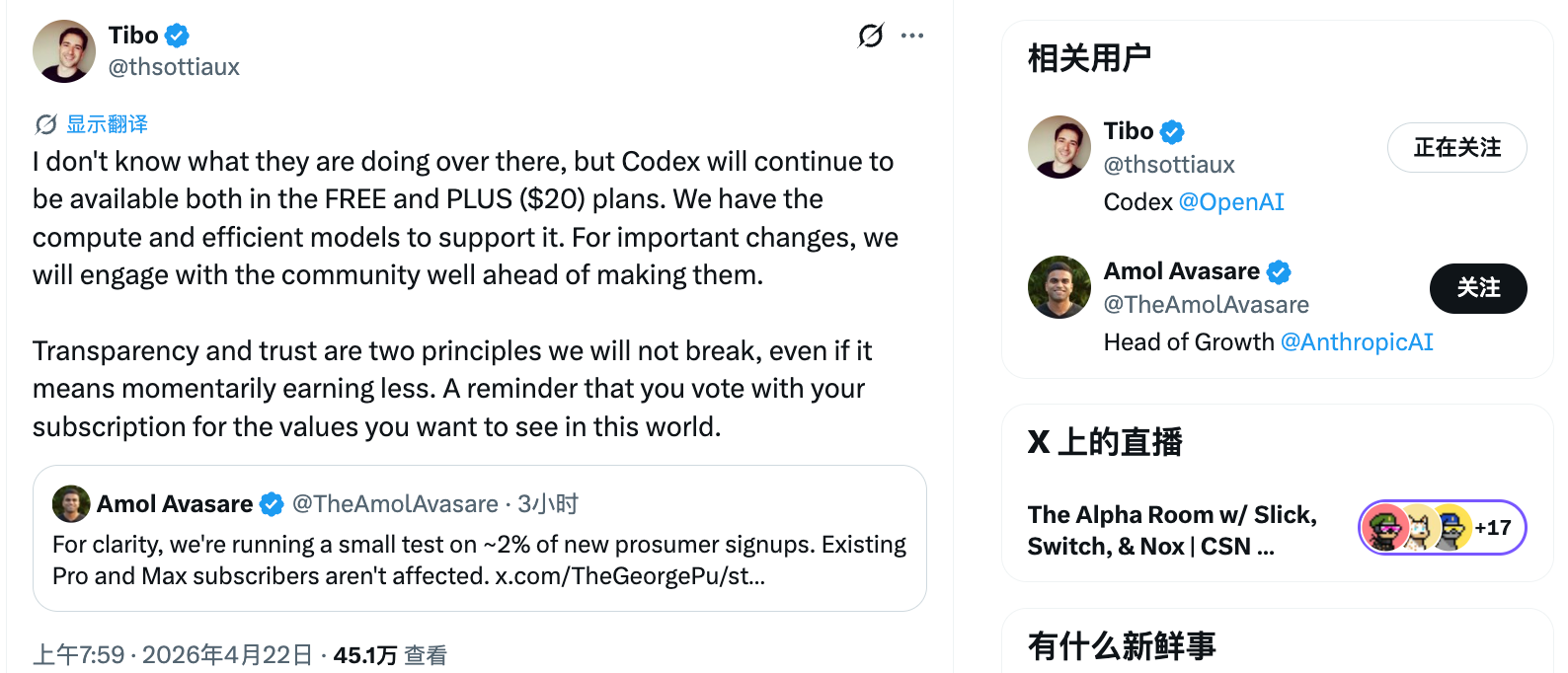Join The Alpha Room live space
The width and height of the screenshot is (1568, 673).
click(1172, 530)
